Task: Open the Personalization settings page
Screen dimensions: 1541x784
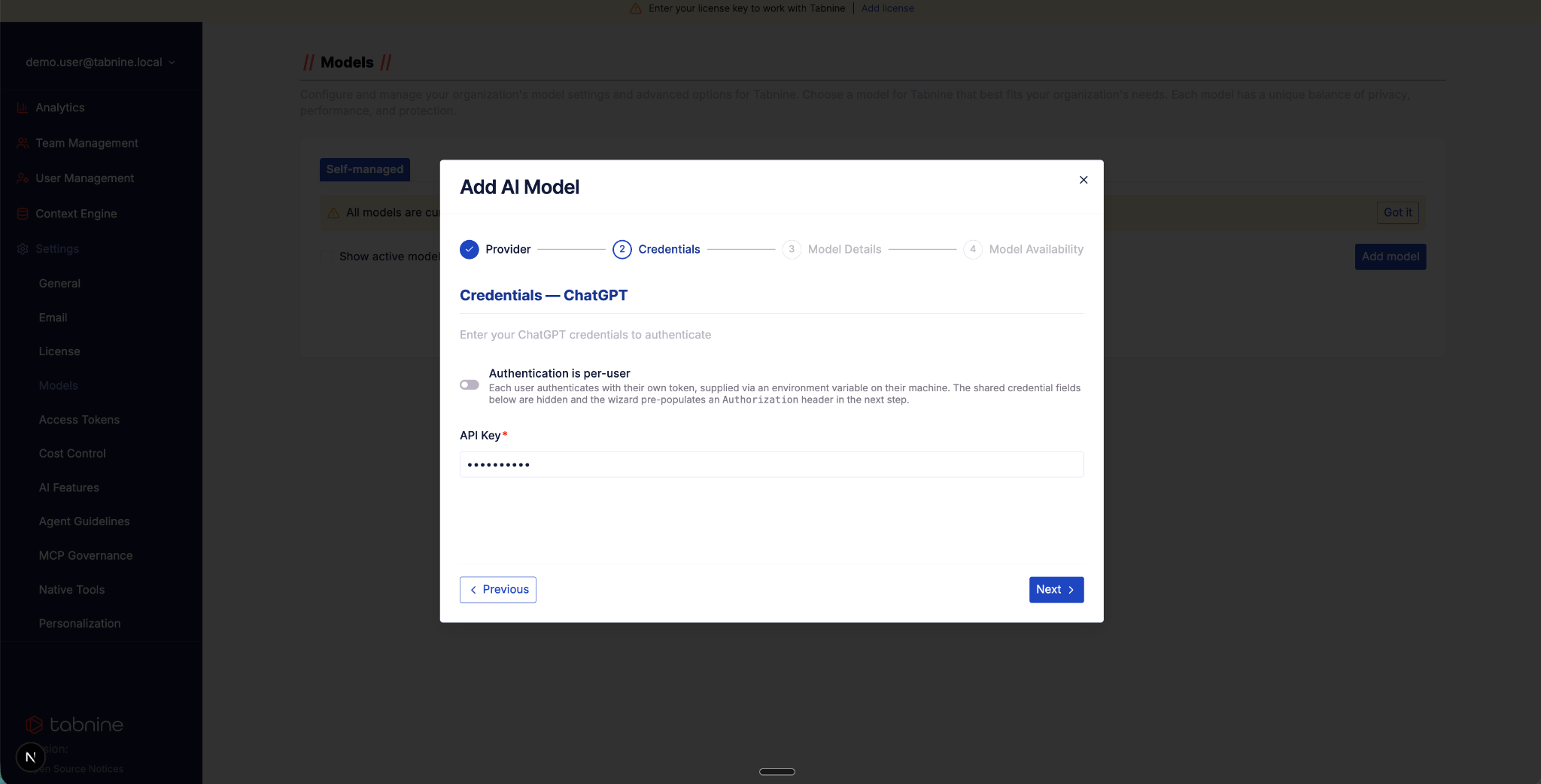Action: 80,624
